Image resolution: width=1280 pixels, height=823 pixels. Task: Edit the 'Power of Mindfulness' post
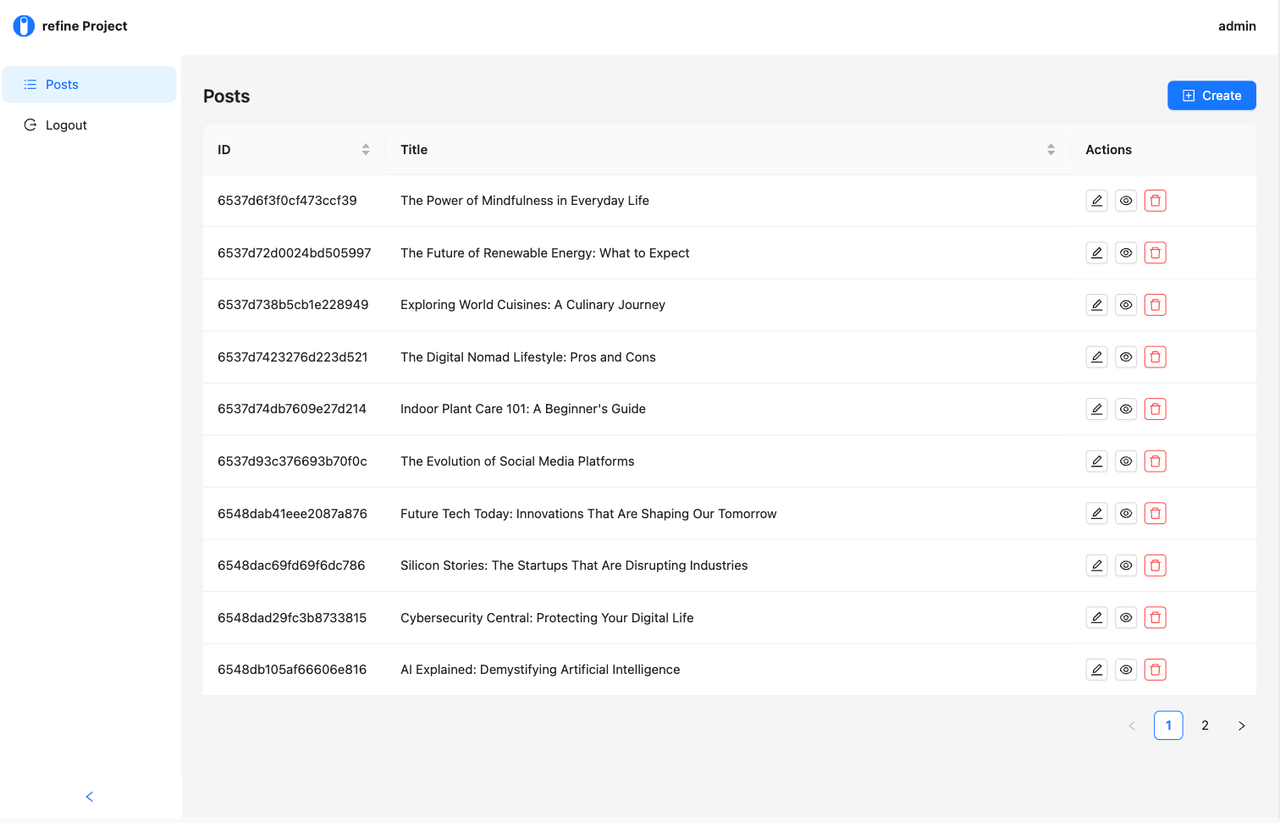tap(1096, 201)
